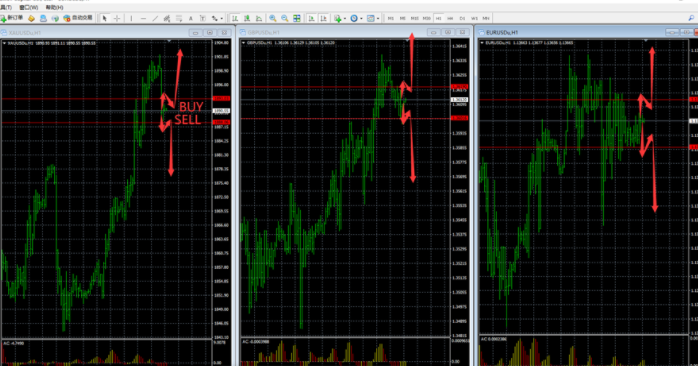The height and width of the screenshot is (366, 698).
Task: Click the GBPUSD chart shift triangle marker
Action: coord(407,41)
